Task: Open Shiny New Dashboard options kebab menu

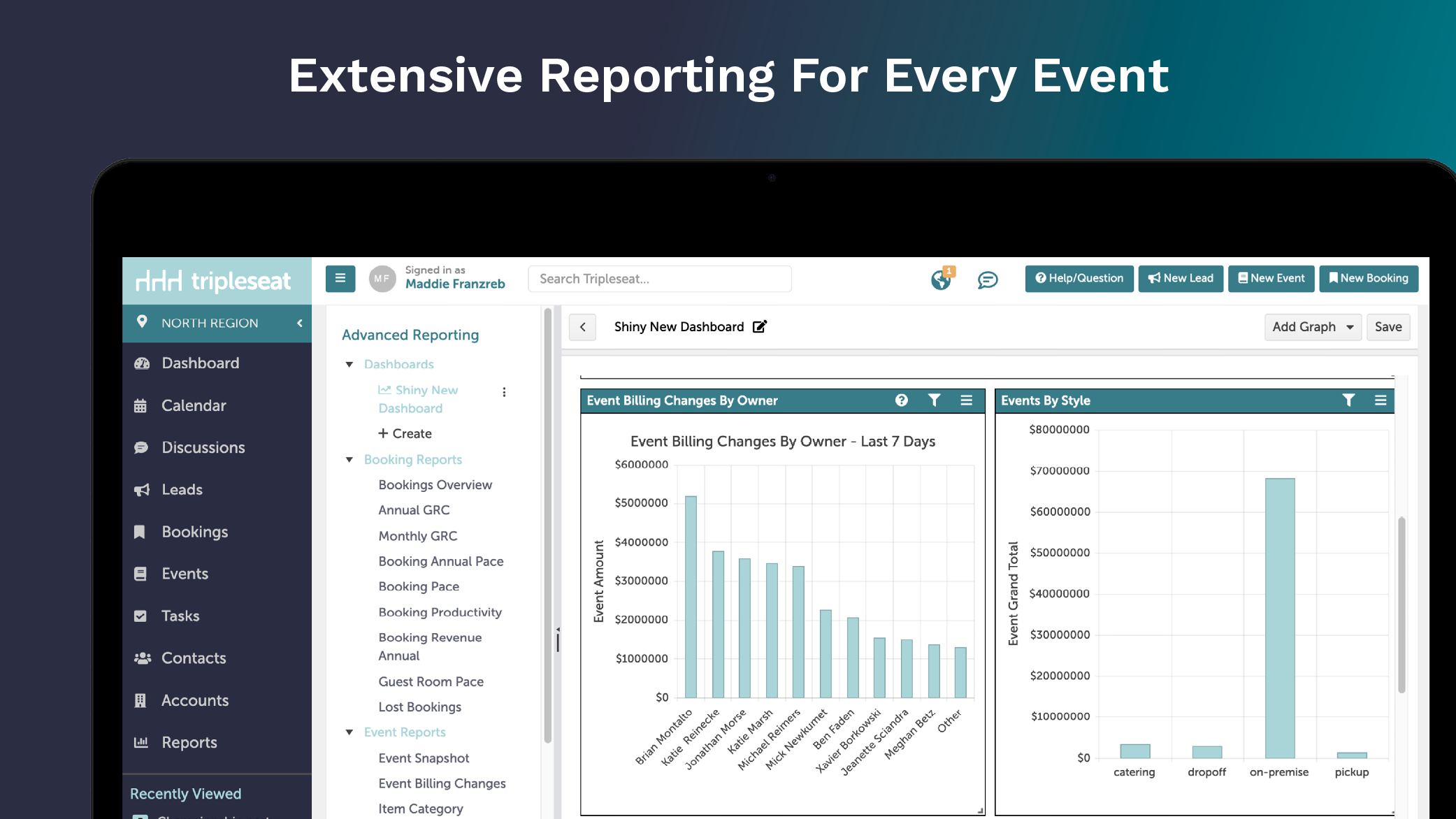Action: pyautogui.click(x=504, y=392)
